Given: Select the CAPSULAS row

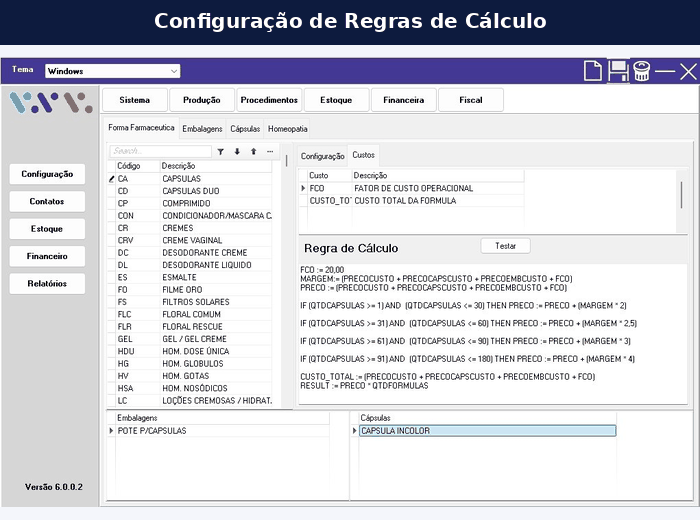Looking at the screenshot, I should 190,179.
